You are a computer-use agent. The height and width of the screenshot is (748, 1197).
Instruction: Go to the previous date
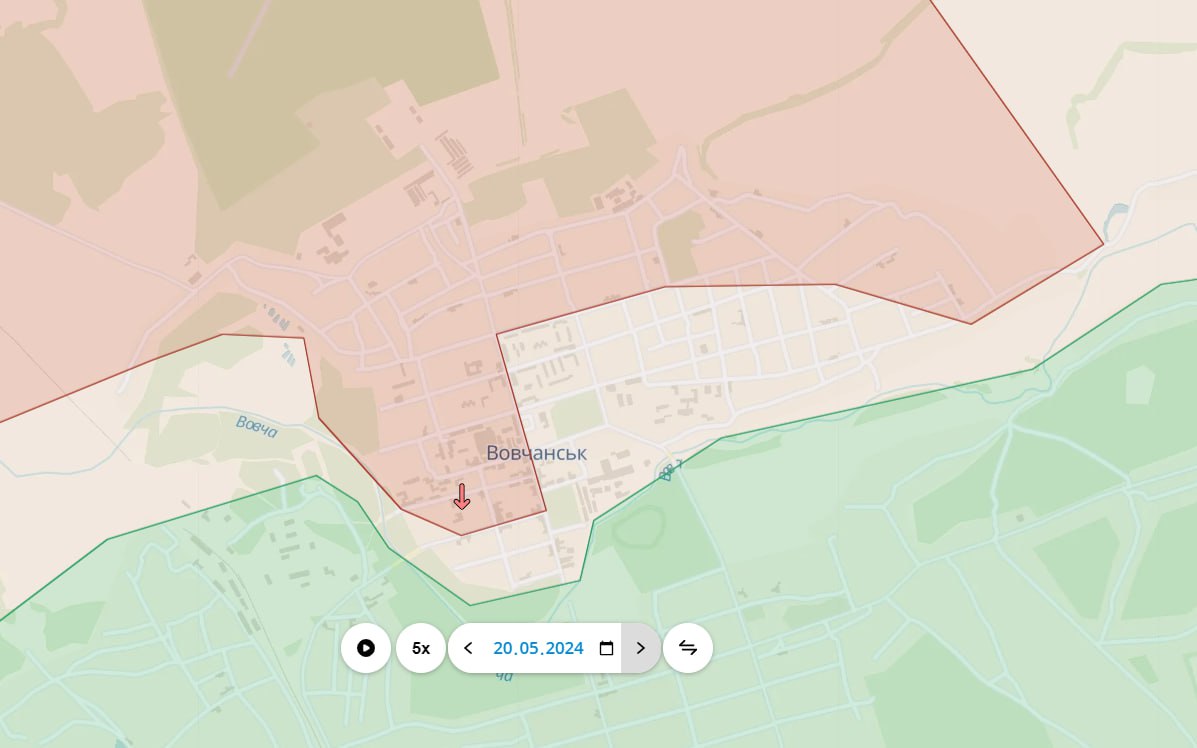tap(468, 648)
